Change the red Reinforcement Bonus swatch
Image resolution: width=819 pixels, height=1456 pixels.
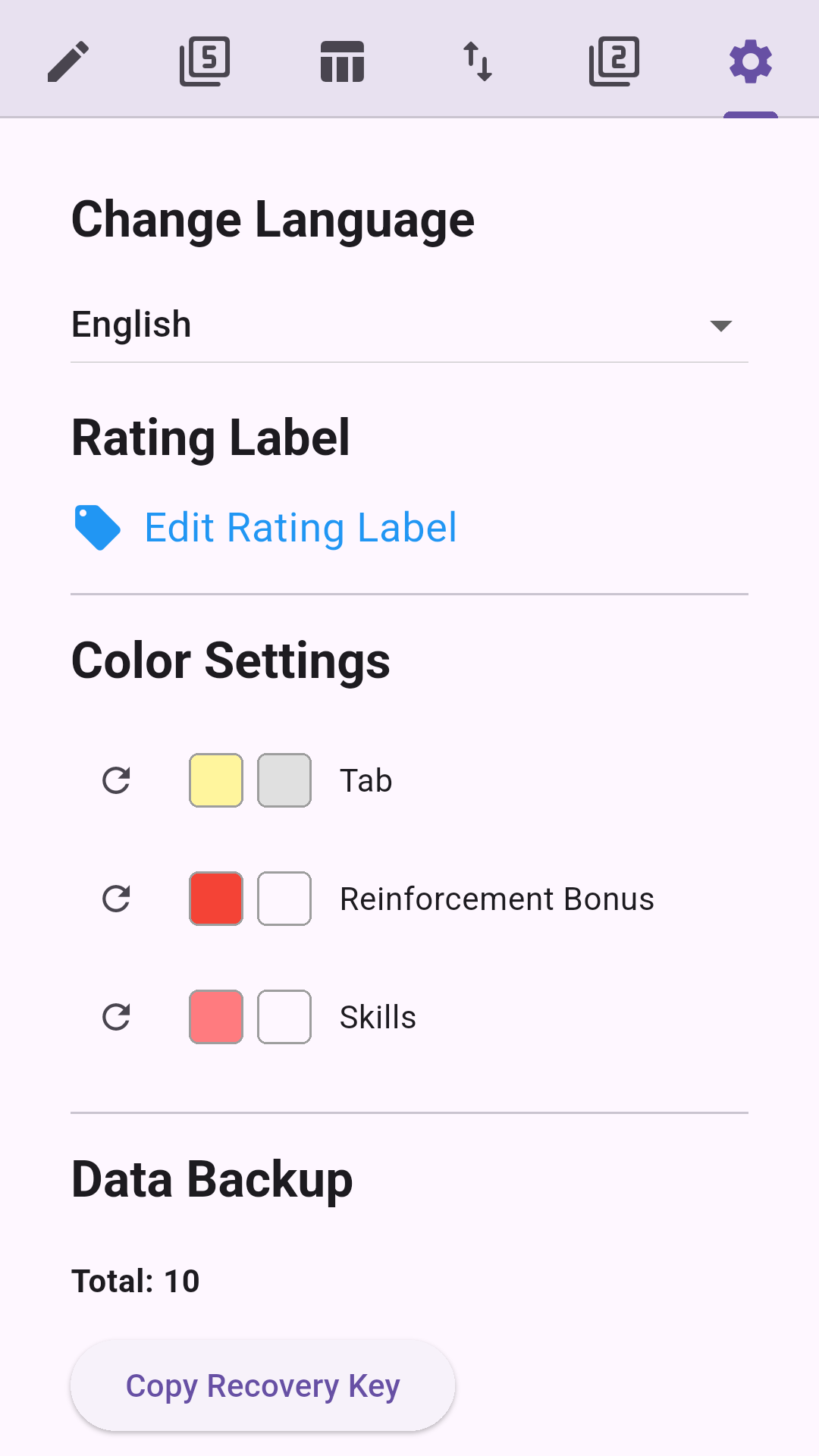click(x=216, y=899)
